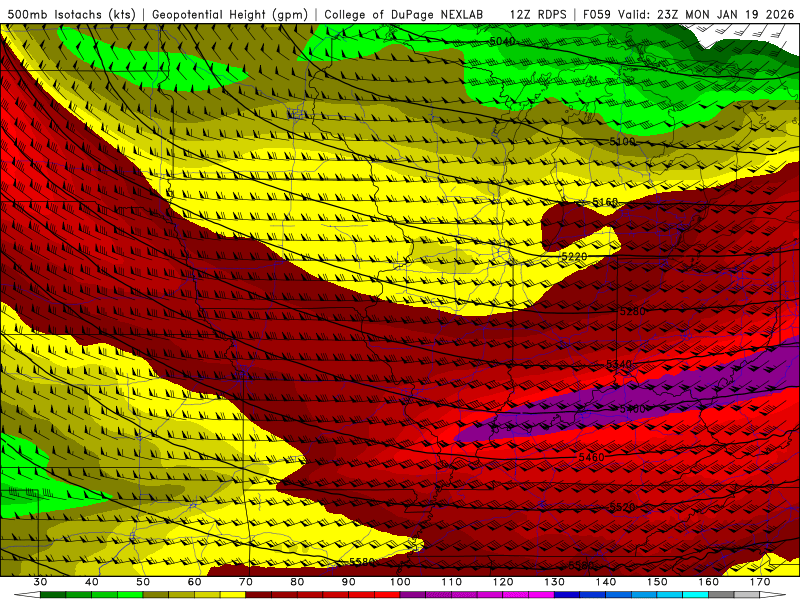Click the 120 knots legend label
This screenshot has width=800, height=600.
(x=503, y=582)
